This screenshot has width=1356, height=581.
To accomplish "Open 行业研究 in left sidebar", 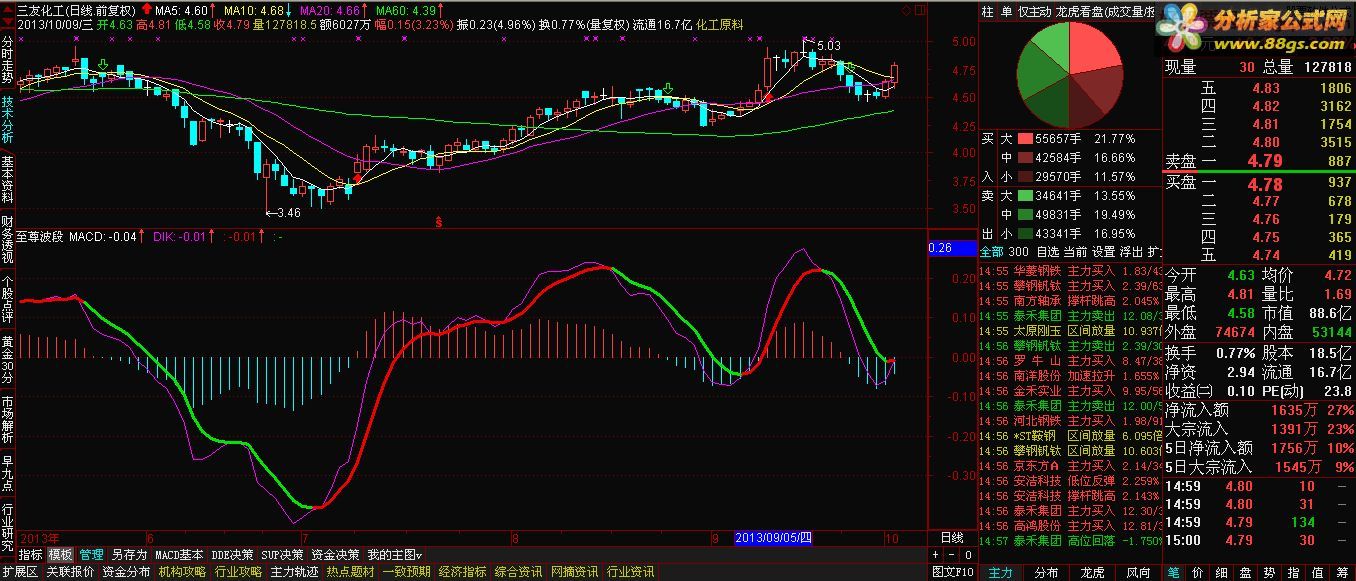I will (x=7, y=527).
